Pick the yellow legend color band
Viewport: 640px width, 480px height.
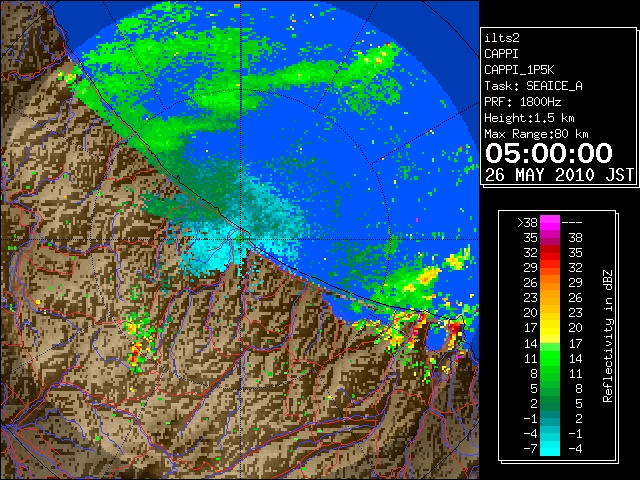click(550, 328)
